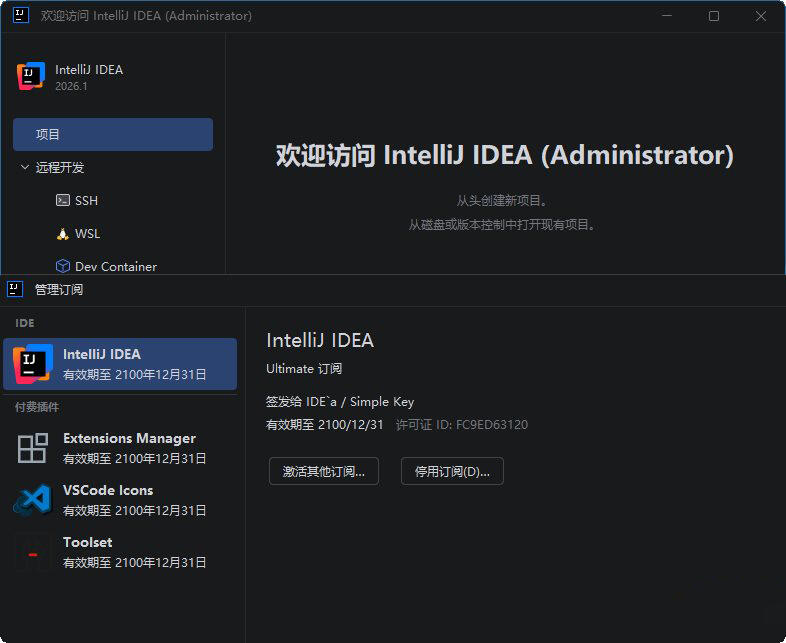The height and width of the screenshot is (643, 786).
Task: Click the IDE section header
Action: pos(25,323)
